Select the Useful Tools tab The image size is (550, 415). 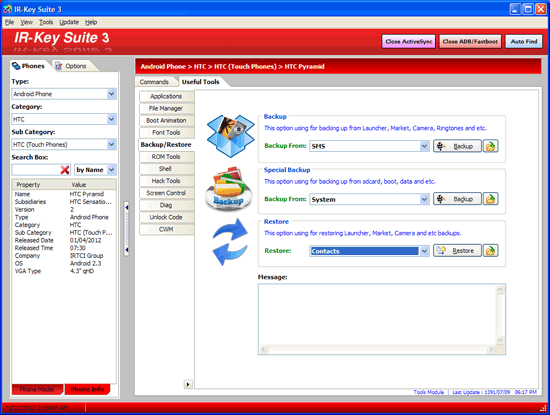pyautogui.click(x=201, y=82)
